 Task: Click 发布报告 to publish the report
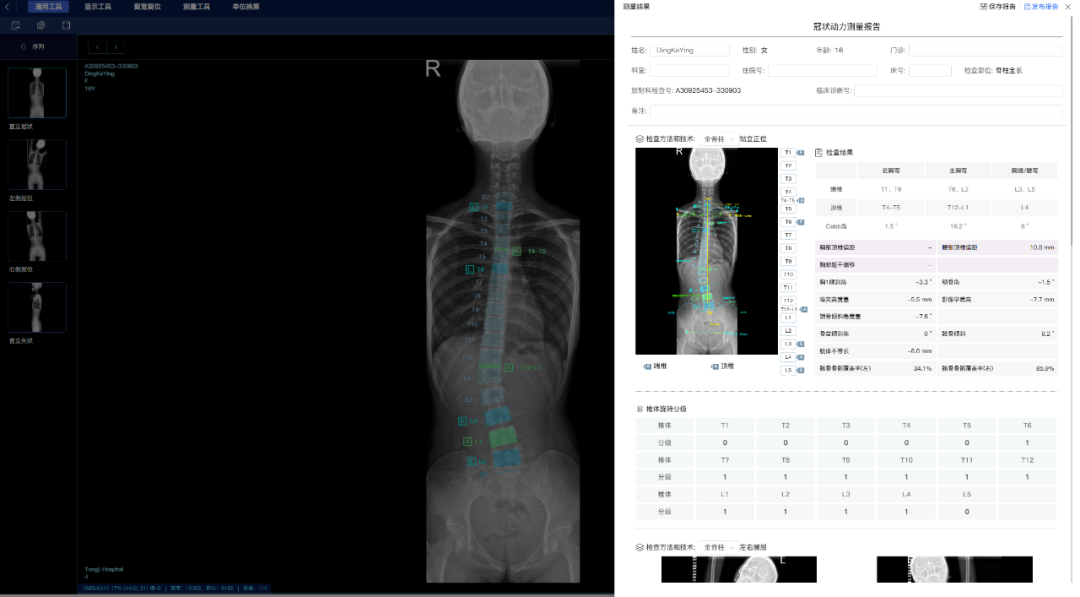coord(1041,7)
